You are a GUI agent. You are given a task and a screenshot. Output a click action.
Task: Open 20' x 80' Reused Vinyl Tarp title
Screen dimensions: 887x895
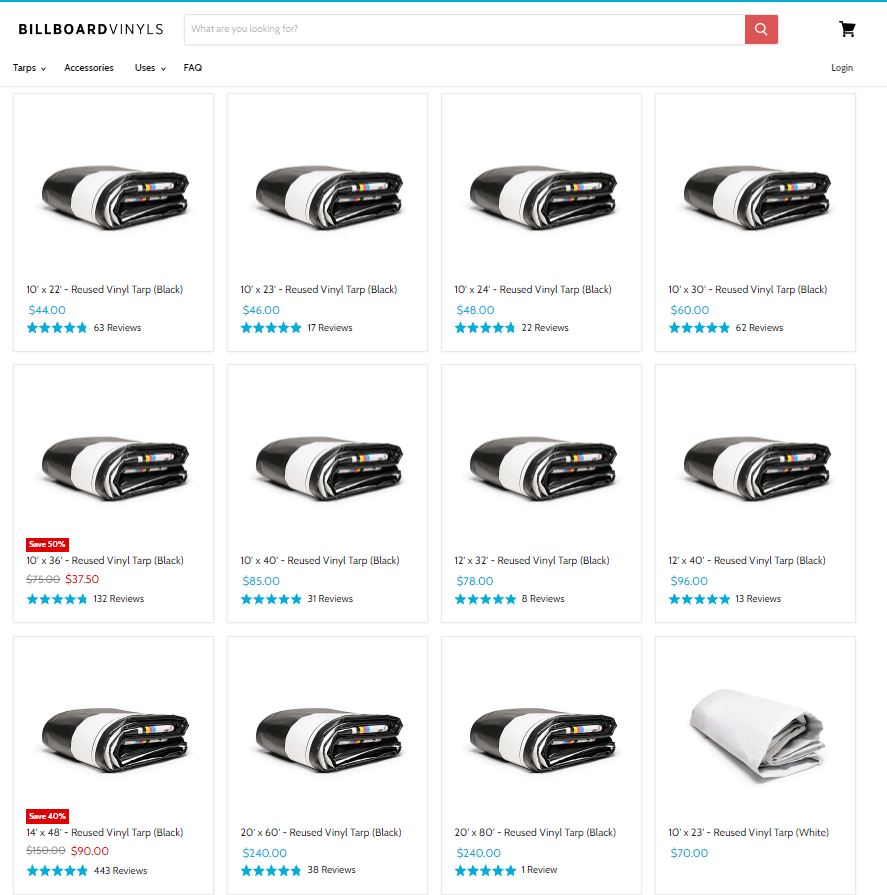pos(535,832)
